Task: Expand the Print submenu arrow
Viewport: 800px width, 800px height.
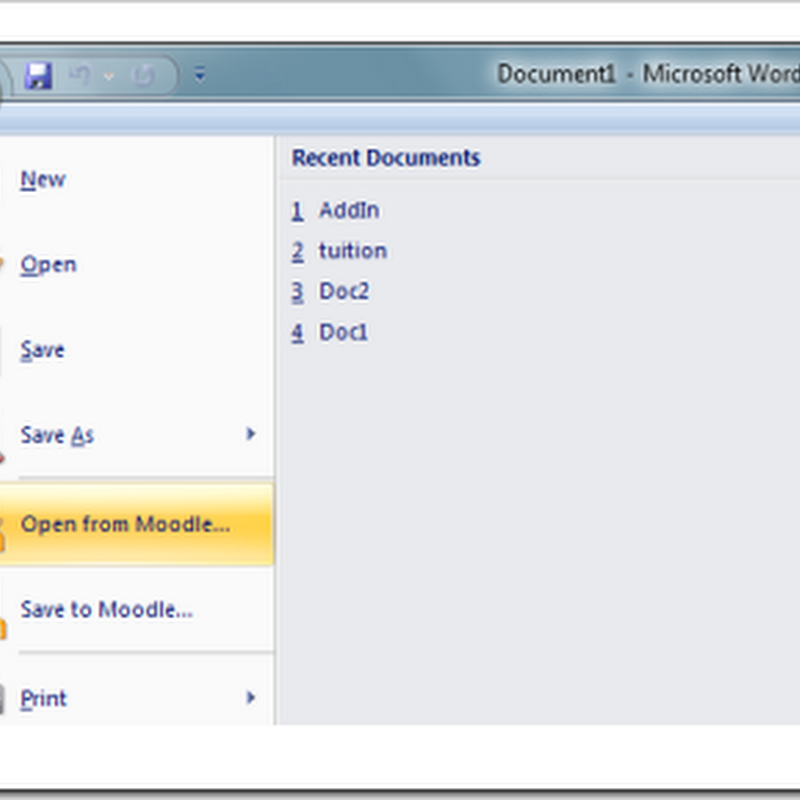Action: (251, 697)
